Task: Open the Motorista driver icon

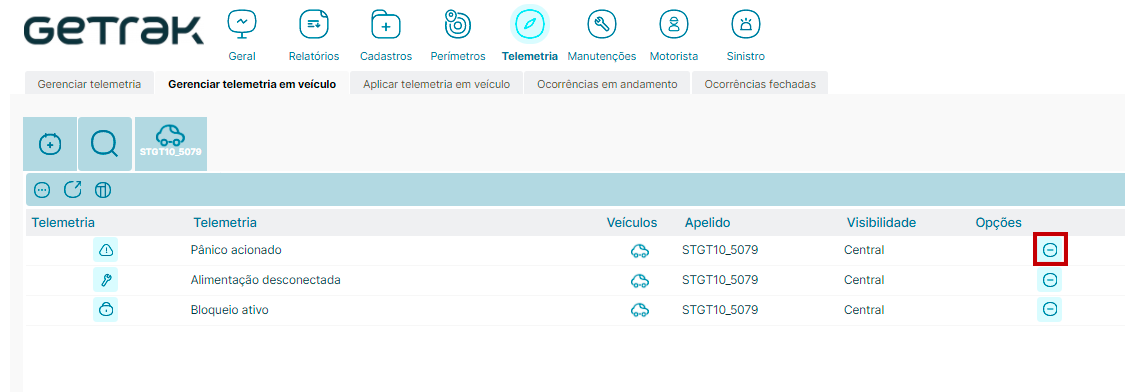Action: click(674, 25)
